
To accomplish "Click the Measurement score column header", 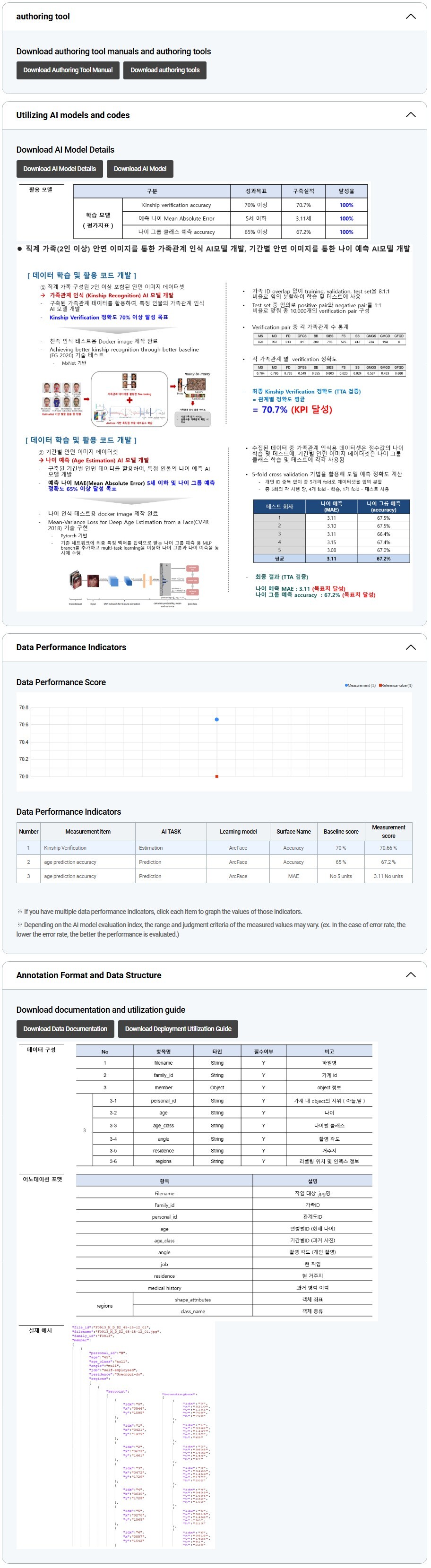I will (388, 831).
